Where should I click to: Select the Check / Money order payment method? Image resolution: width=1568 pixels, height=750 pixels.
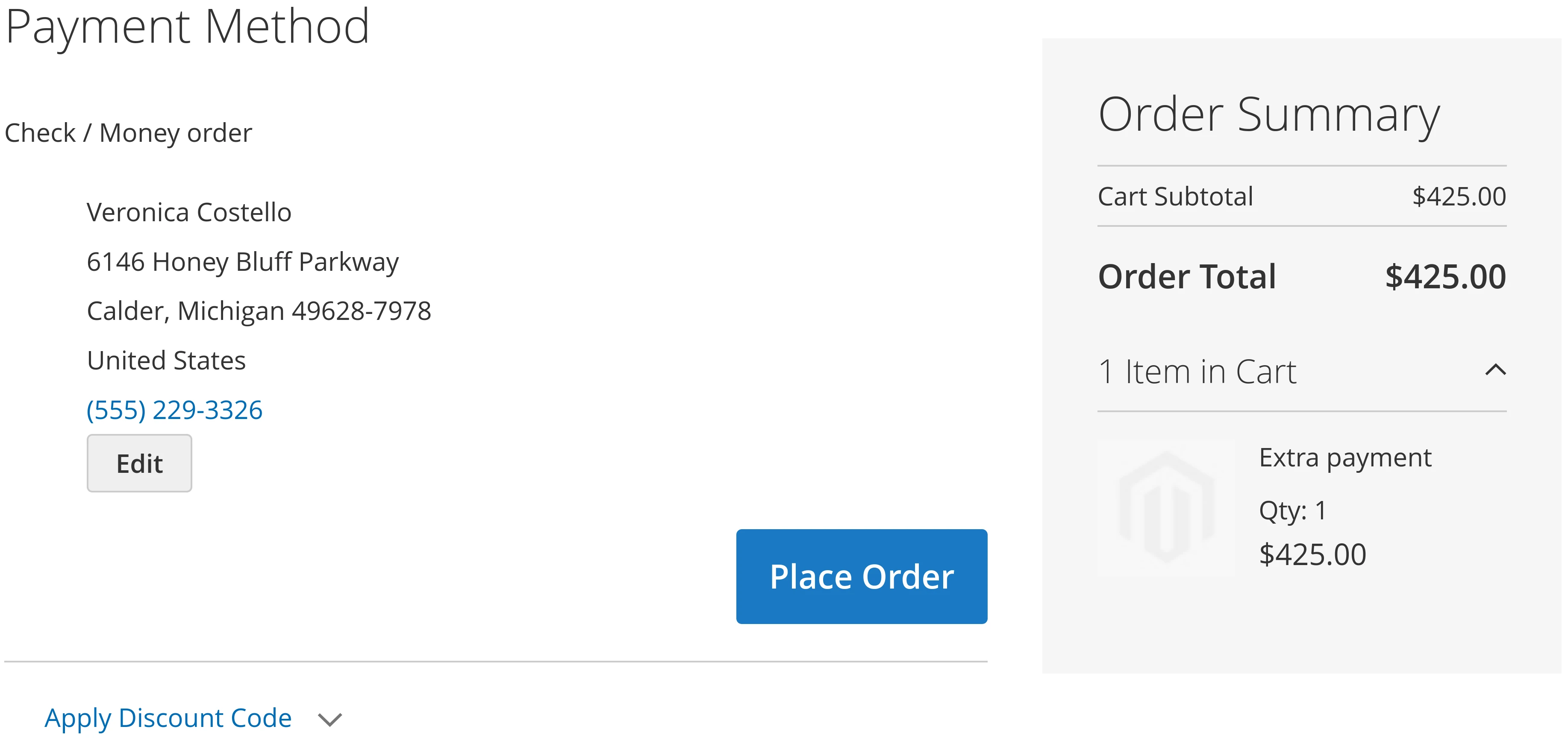(x=127, y=132)
